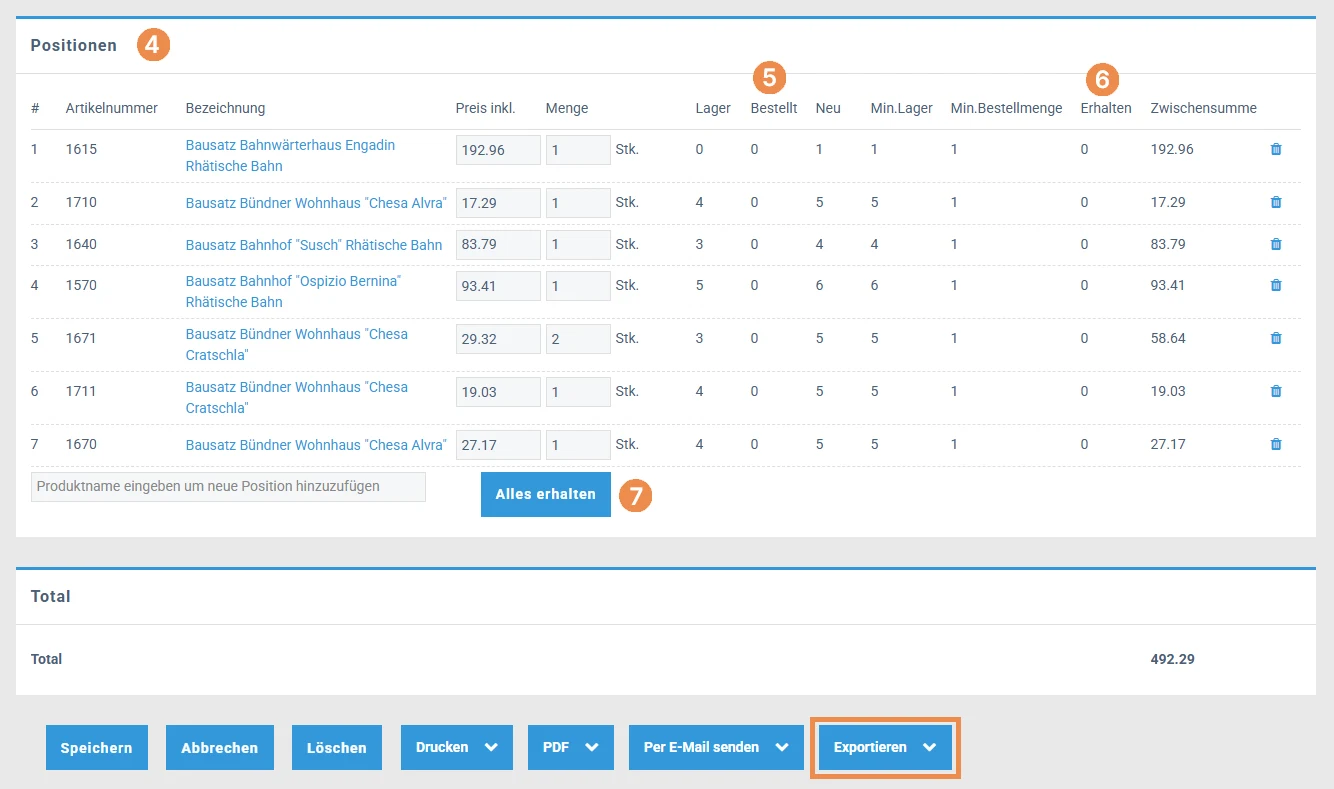Remove article 1670 row via trash icon
The height and width of the screenshot is (789, 1334).
tap(1275, 444)
